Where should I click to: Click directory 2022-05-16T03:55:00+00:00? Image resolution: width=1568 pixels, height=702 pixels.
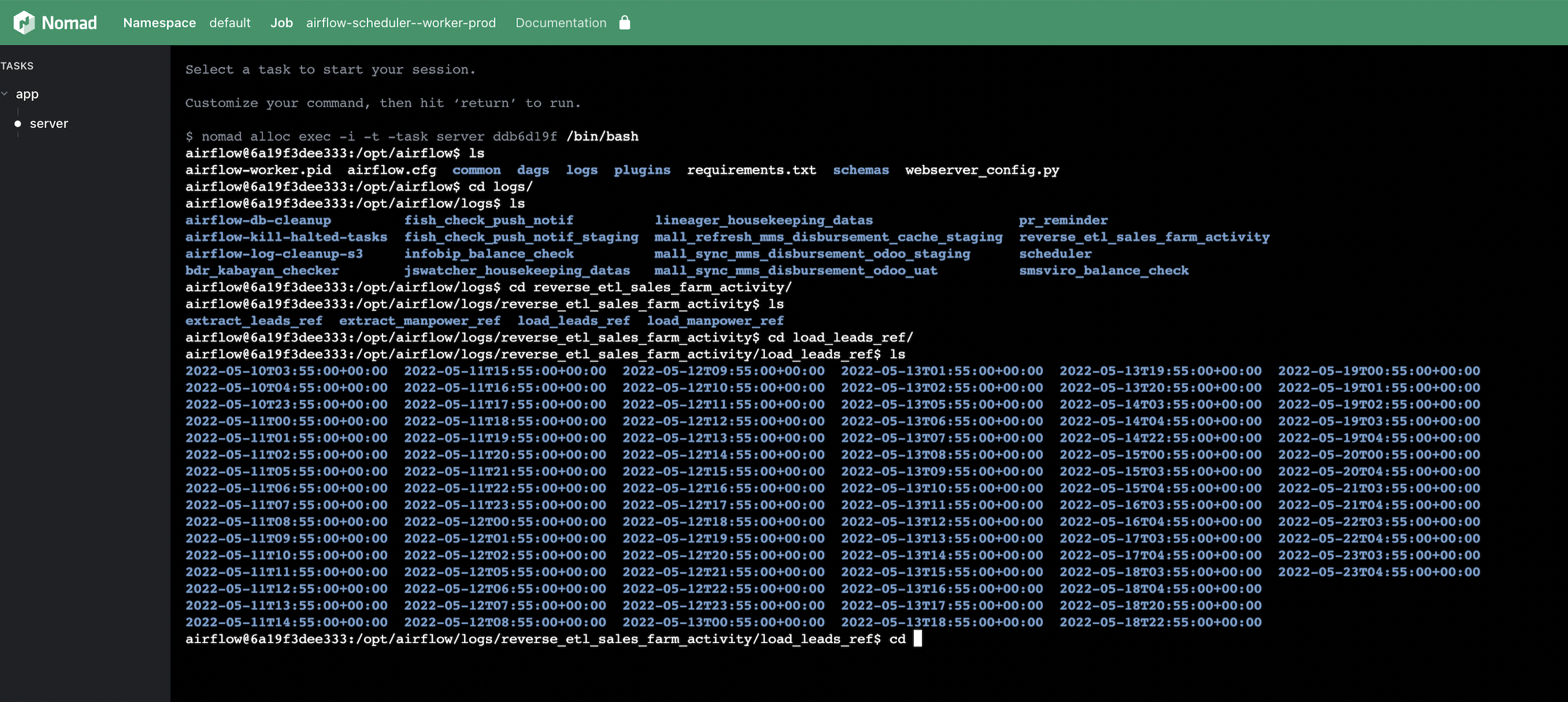1160,504
